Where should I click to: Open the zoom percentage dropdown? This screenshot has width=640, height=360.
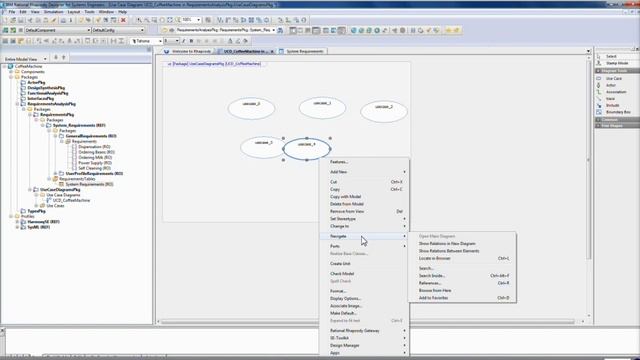(x=198, y=20)
